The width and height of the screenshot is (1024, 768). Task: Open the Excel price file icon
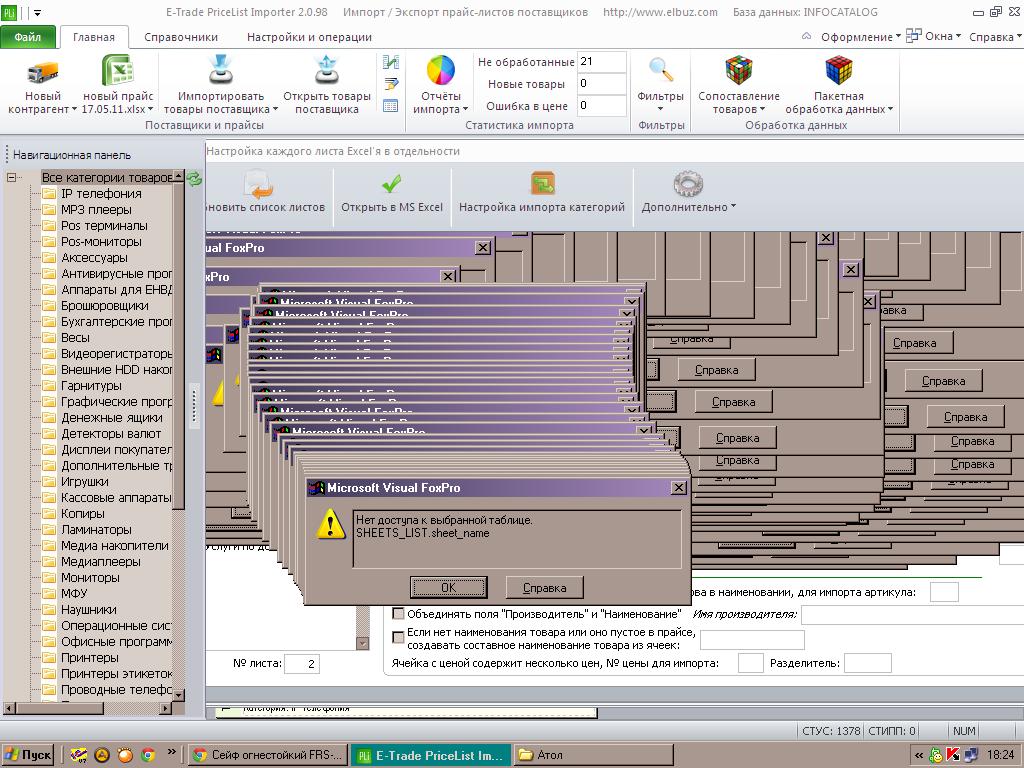pyautogui.click(x=118, y=71)
